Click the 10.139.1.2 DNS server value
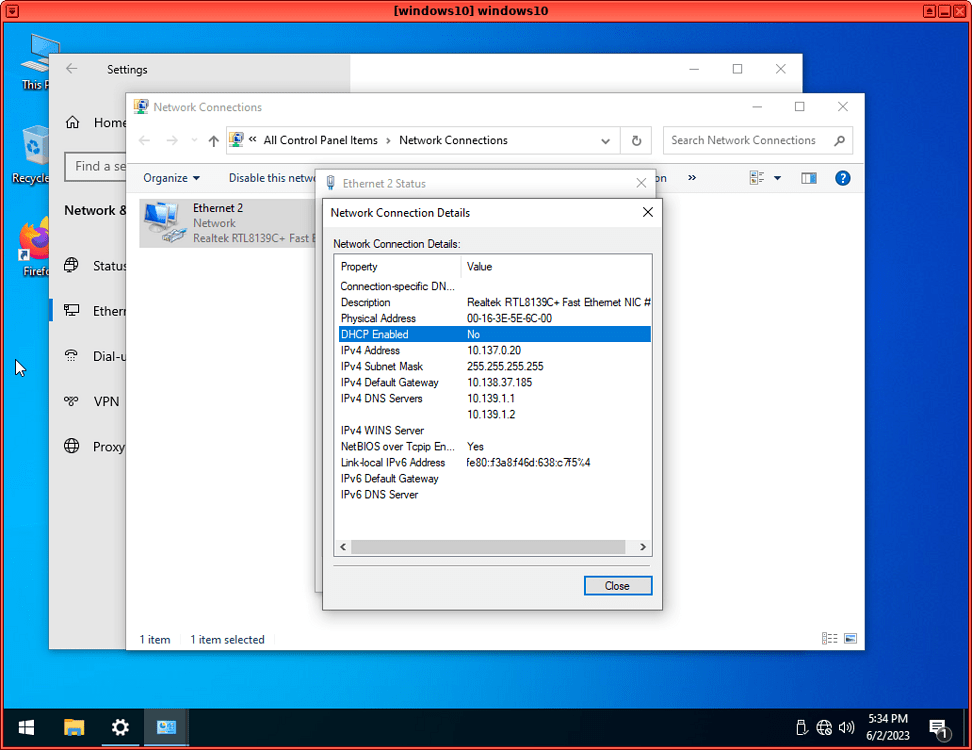This screenshot has height=750, width=972. pos(491,414)
